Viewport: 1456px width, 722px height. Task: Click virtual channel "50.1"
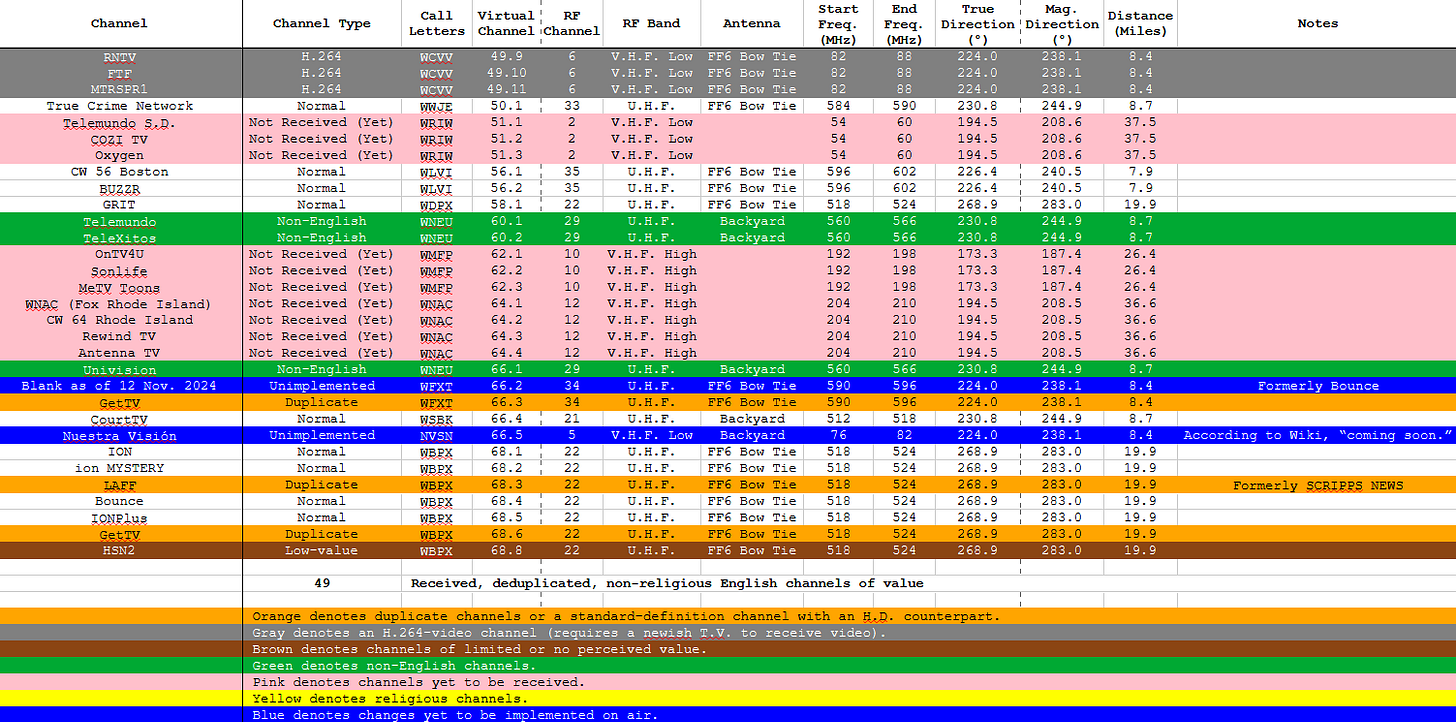coord(506,106)
